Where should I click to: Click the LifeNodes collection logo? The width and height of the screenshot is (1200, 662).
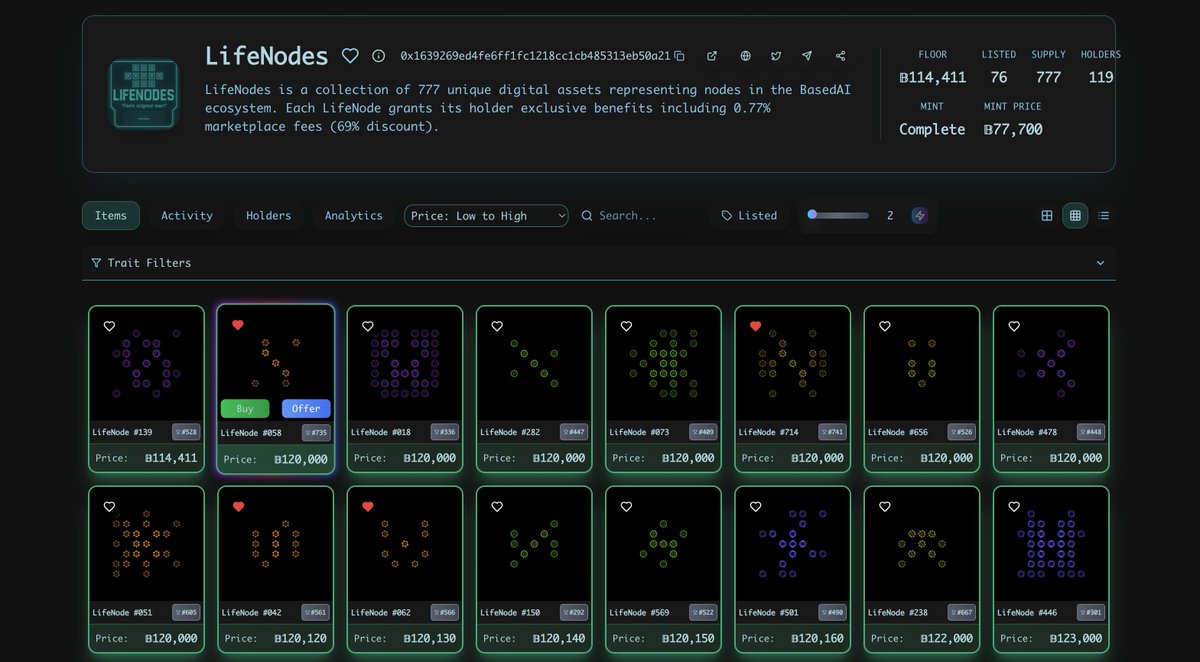[143, 94]
